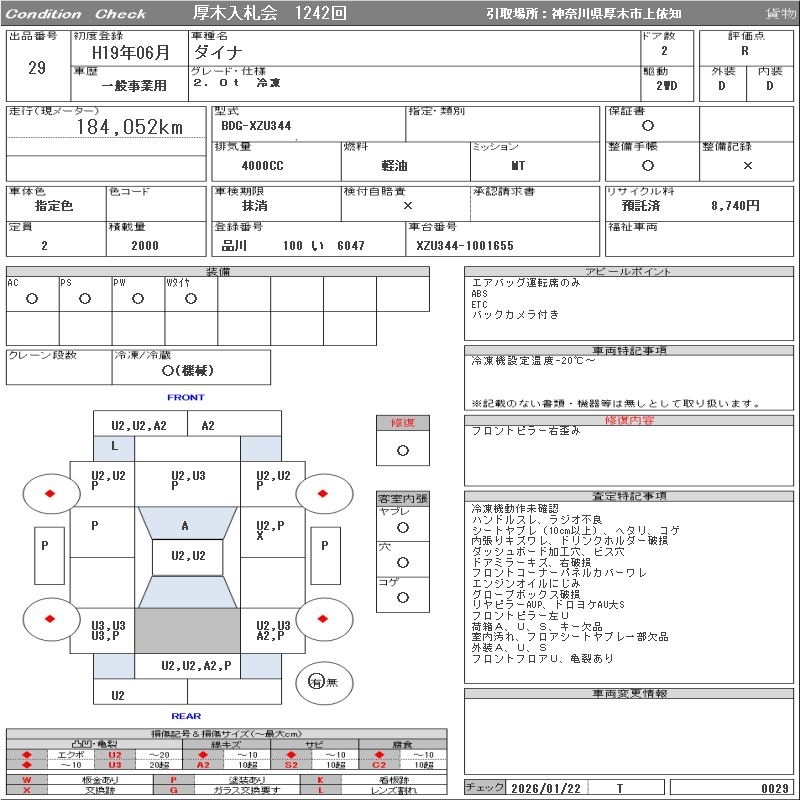
Task: Select the 修復 repair history circle
Action: pyautogui.click(x=402, y=450)
